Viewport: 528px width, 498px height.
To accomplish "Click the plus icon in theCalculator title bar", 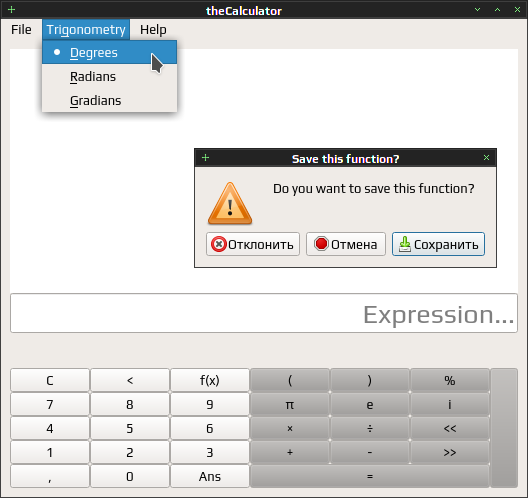I will (x=11, y=9).
